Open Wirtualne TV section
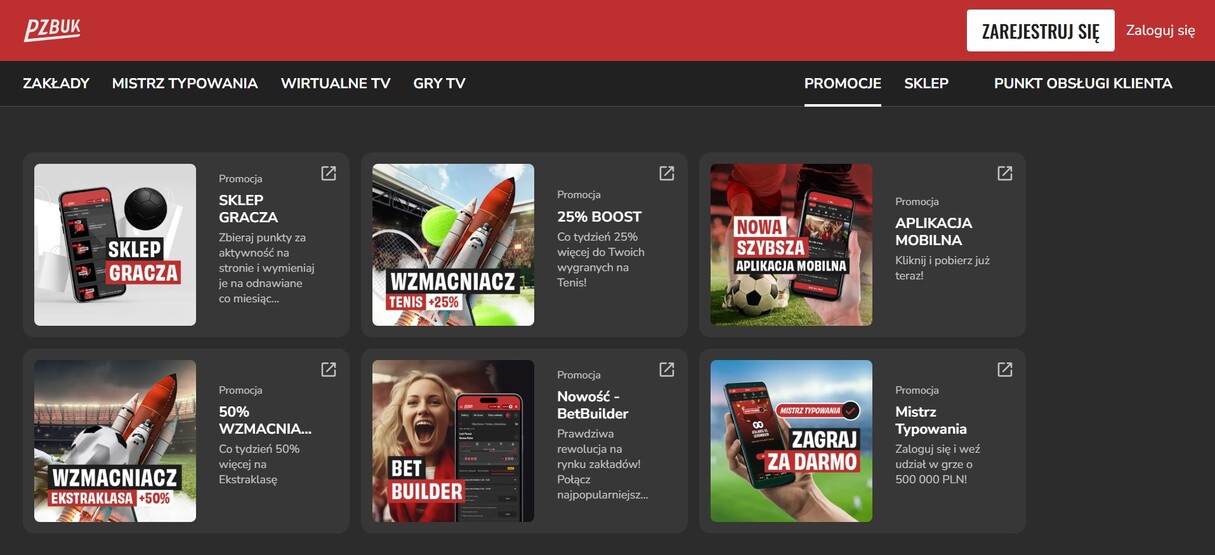 [335, 84]
